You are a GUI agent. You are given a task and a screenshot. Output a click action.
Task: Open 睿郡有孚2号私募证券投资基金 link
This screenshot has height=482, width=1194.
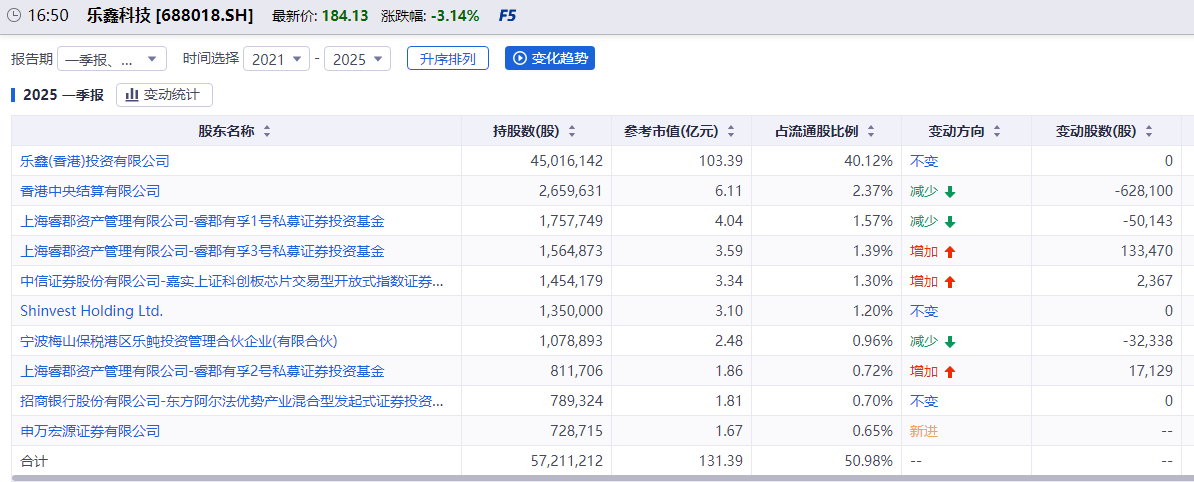click(203, 372)
